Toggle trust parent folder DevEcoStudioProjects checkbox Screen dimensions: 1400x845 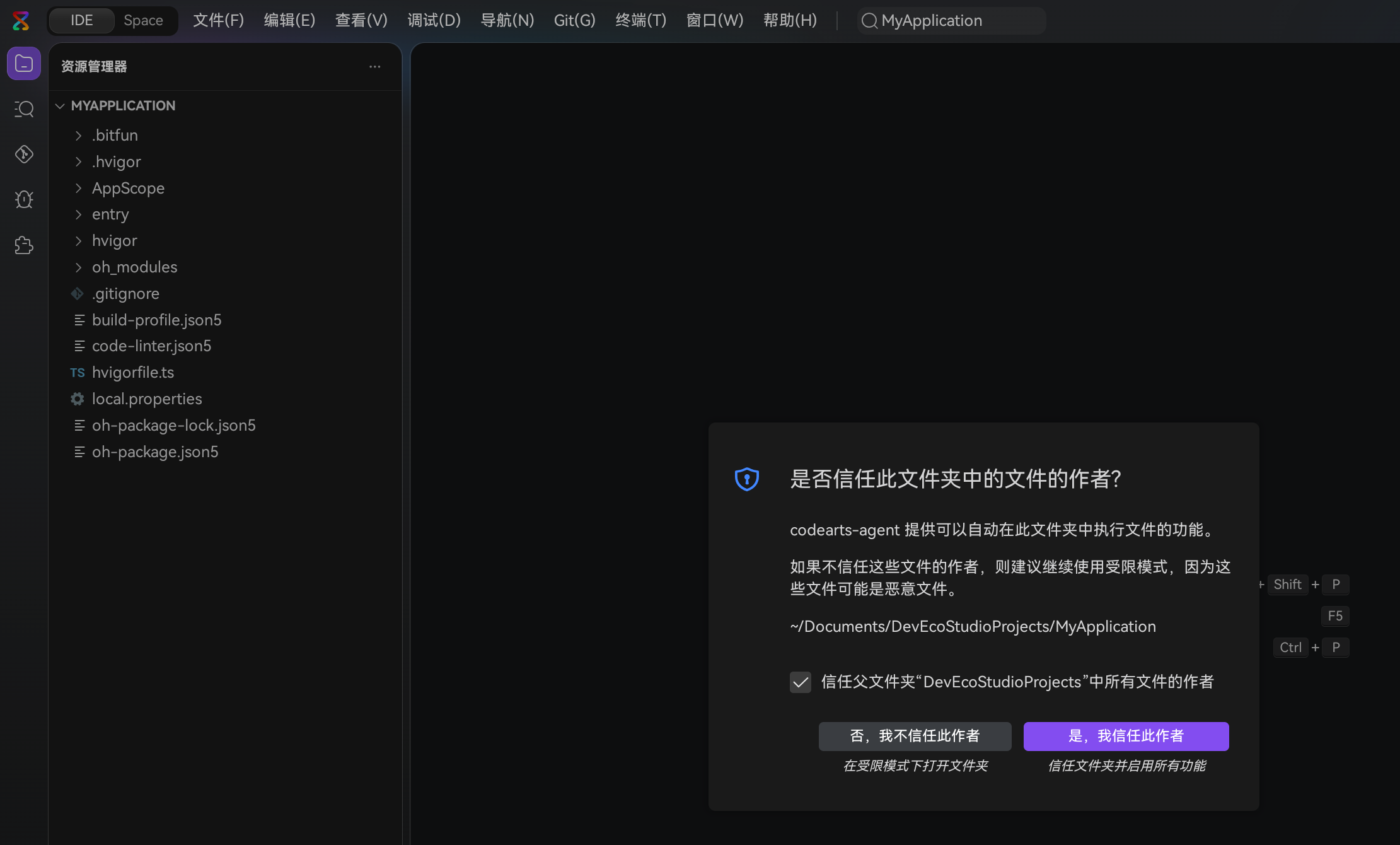[801, 682]
